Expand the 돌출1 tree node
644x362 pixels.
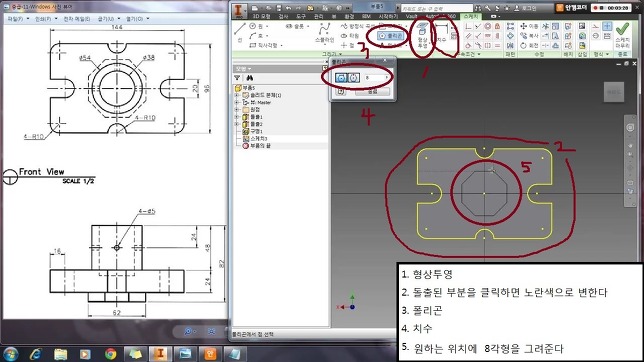coord(237,117)
